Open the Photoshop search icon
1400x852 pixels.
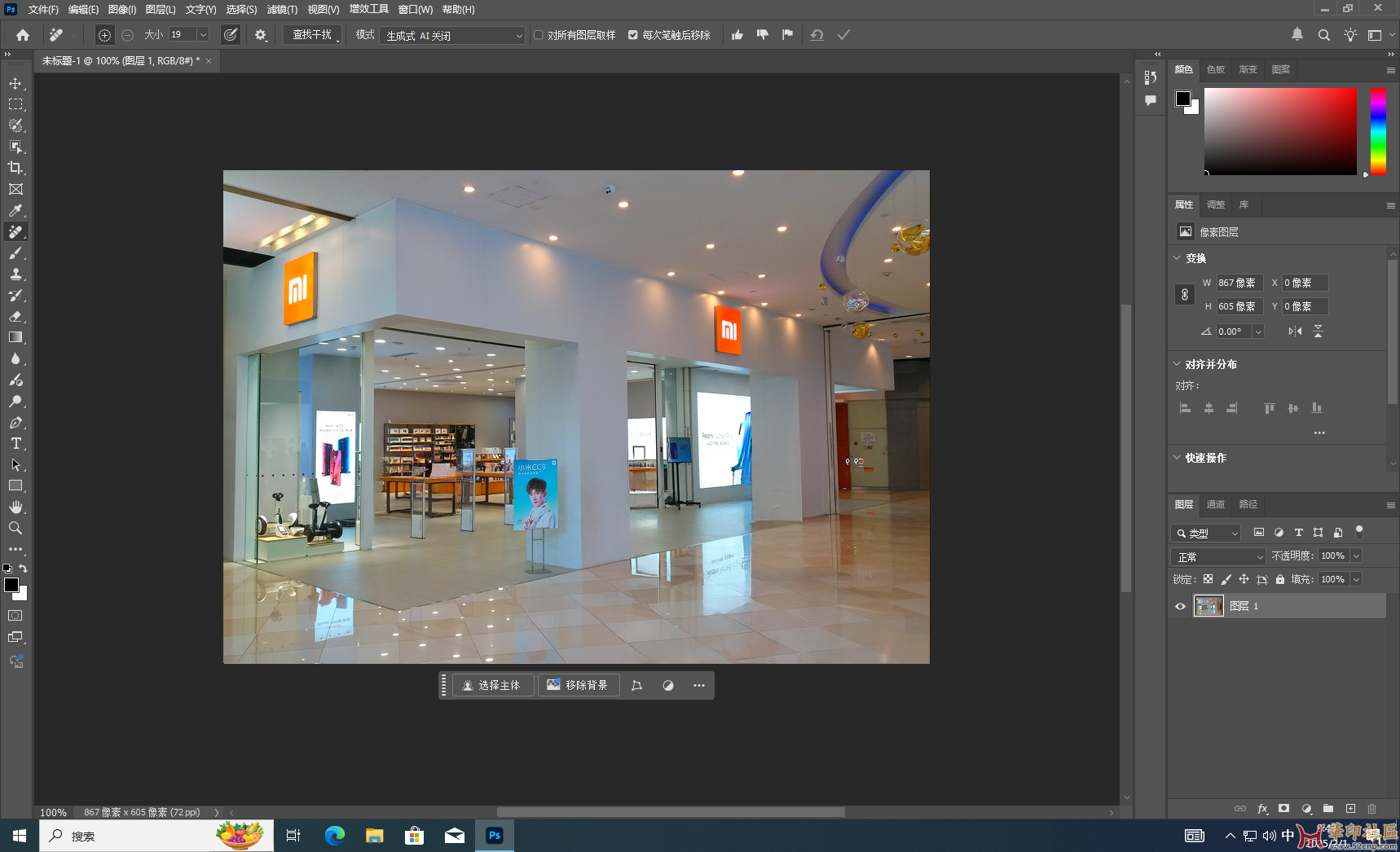1324,35
